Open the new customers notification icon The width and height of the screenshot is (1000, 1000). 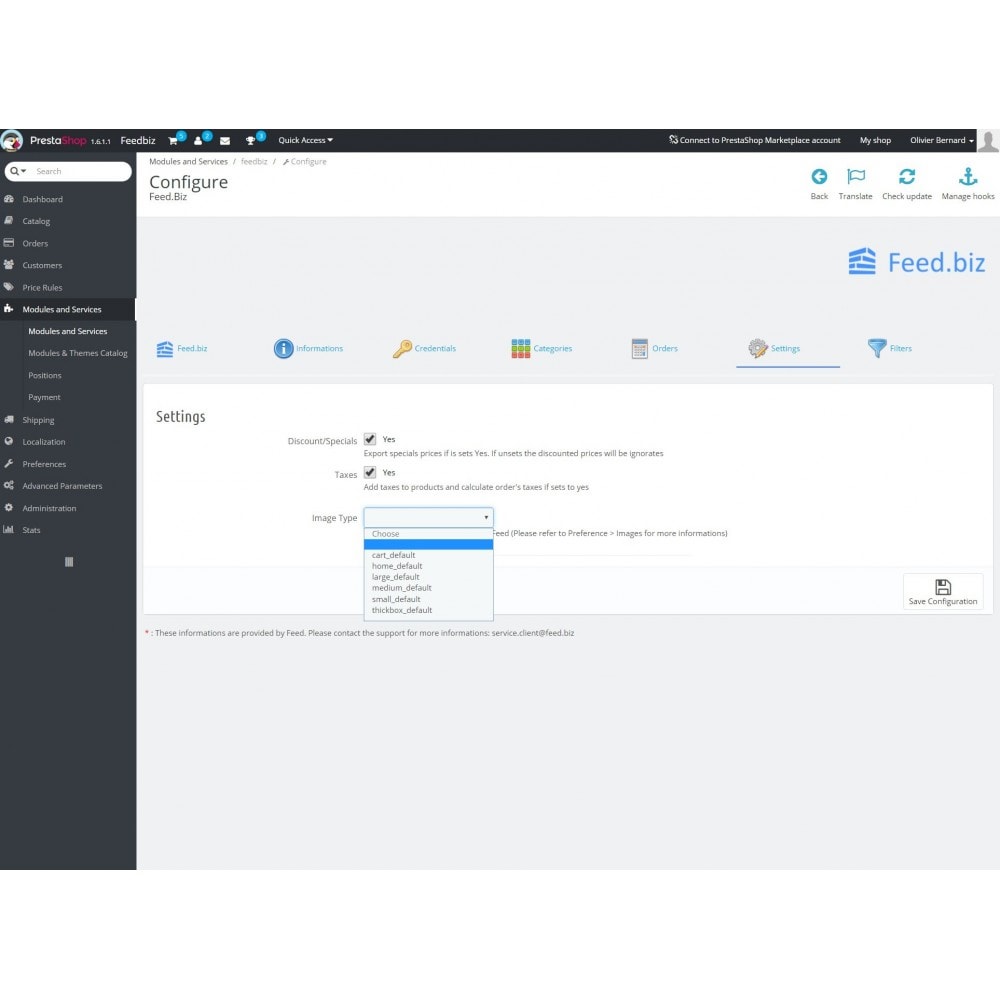[x=198, y=141]
